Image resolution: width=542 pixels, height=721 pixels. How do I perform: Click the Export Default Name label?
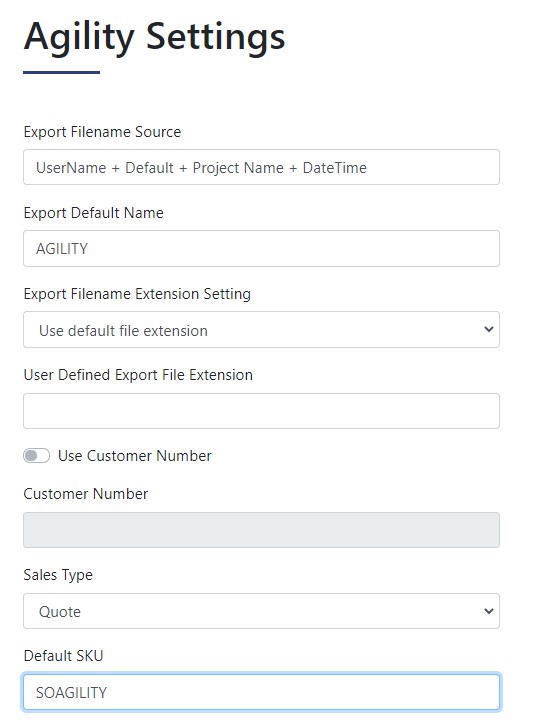(93, 213)
